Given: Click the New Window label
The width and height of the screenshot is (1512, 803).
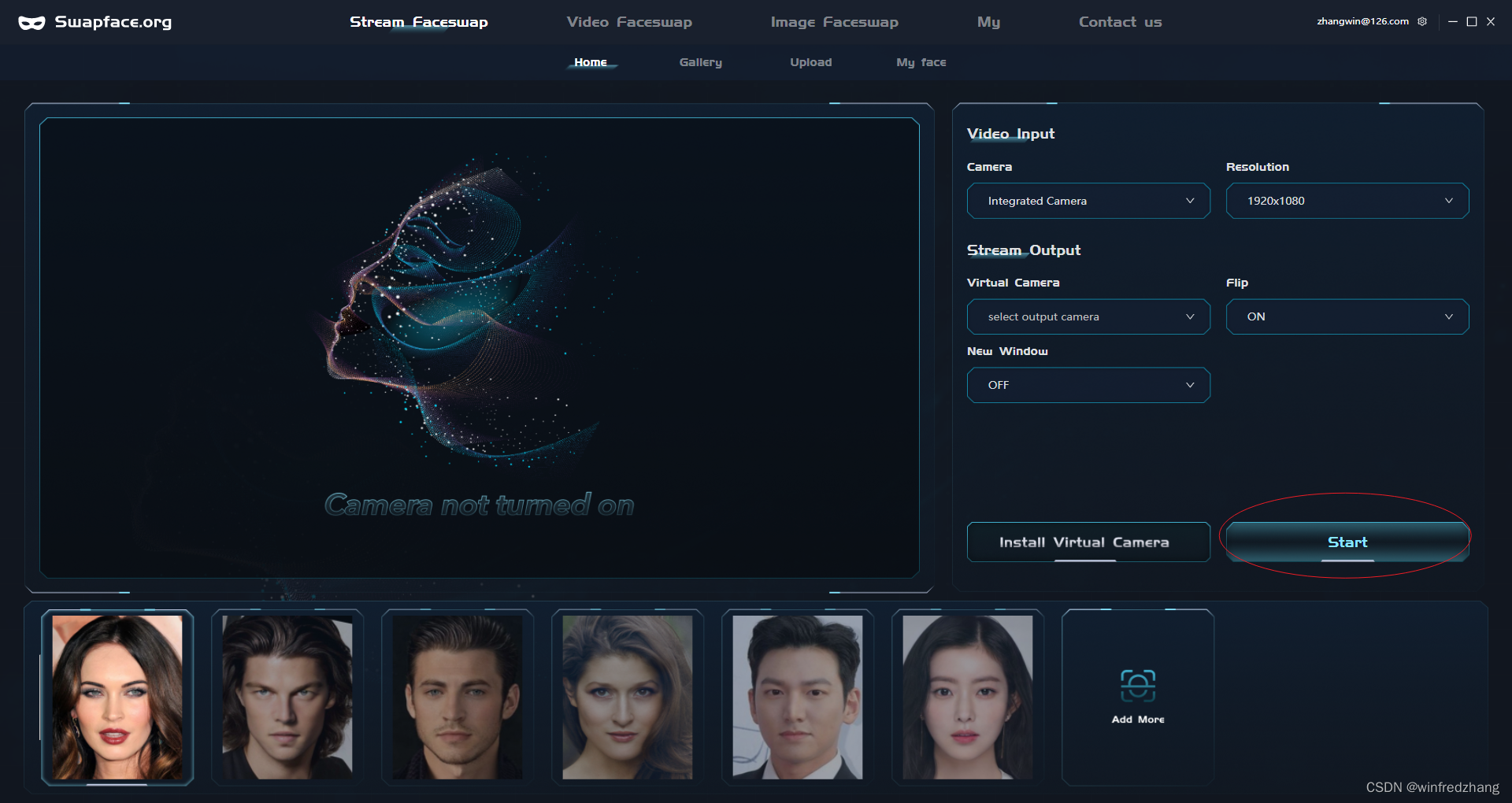Looking at the screenshot, I should 1007,351.
